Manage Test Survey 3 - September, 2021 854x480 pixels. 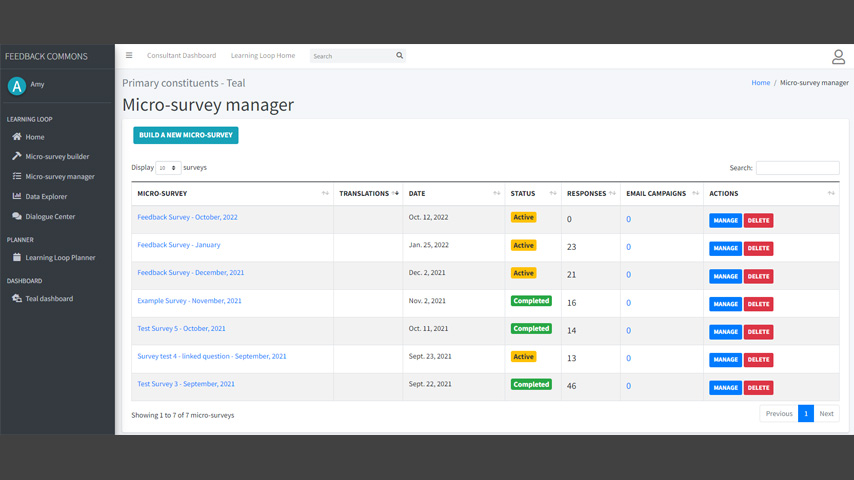tap(725, 387)
